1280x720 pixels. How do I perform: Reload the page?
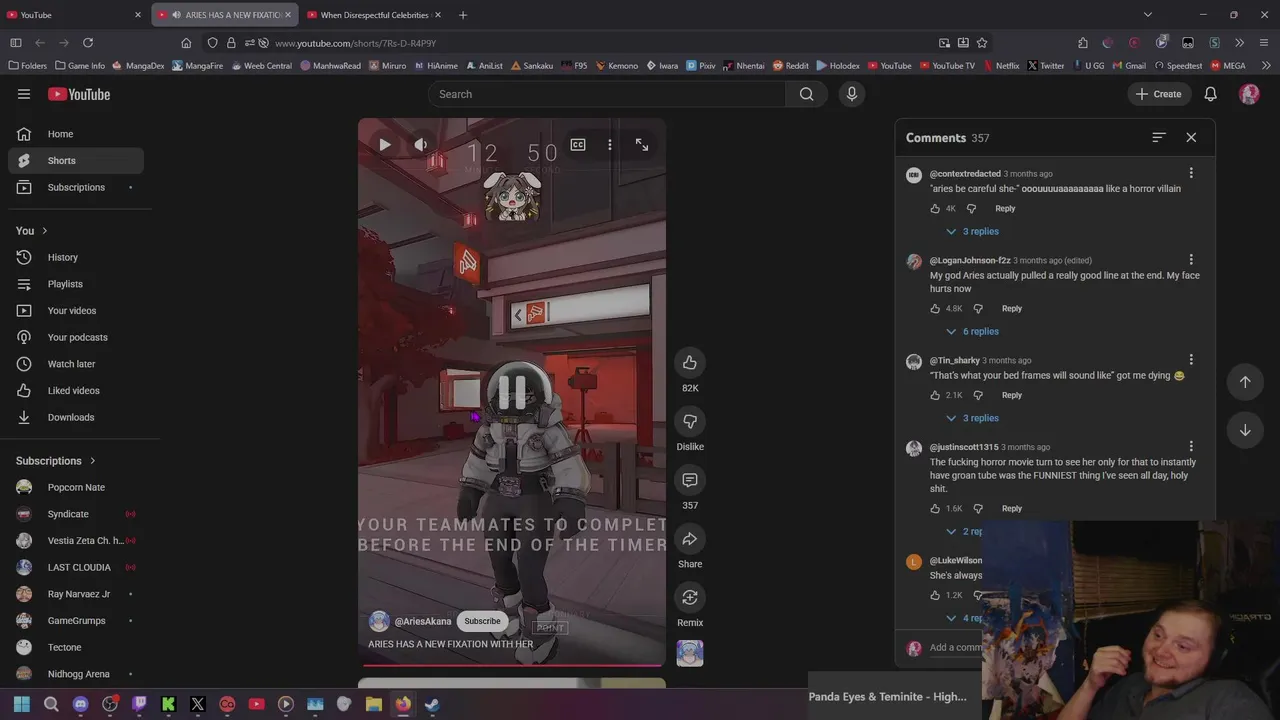[88, 43]
